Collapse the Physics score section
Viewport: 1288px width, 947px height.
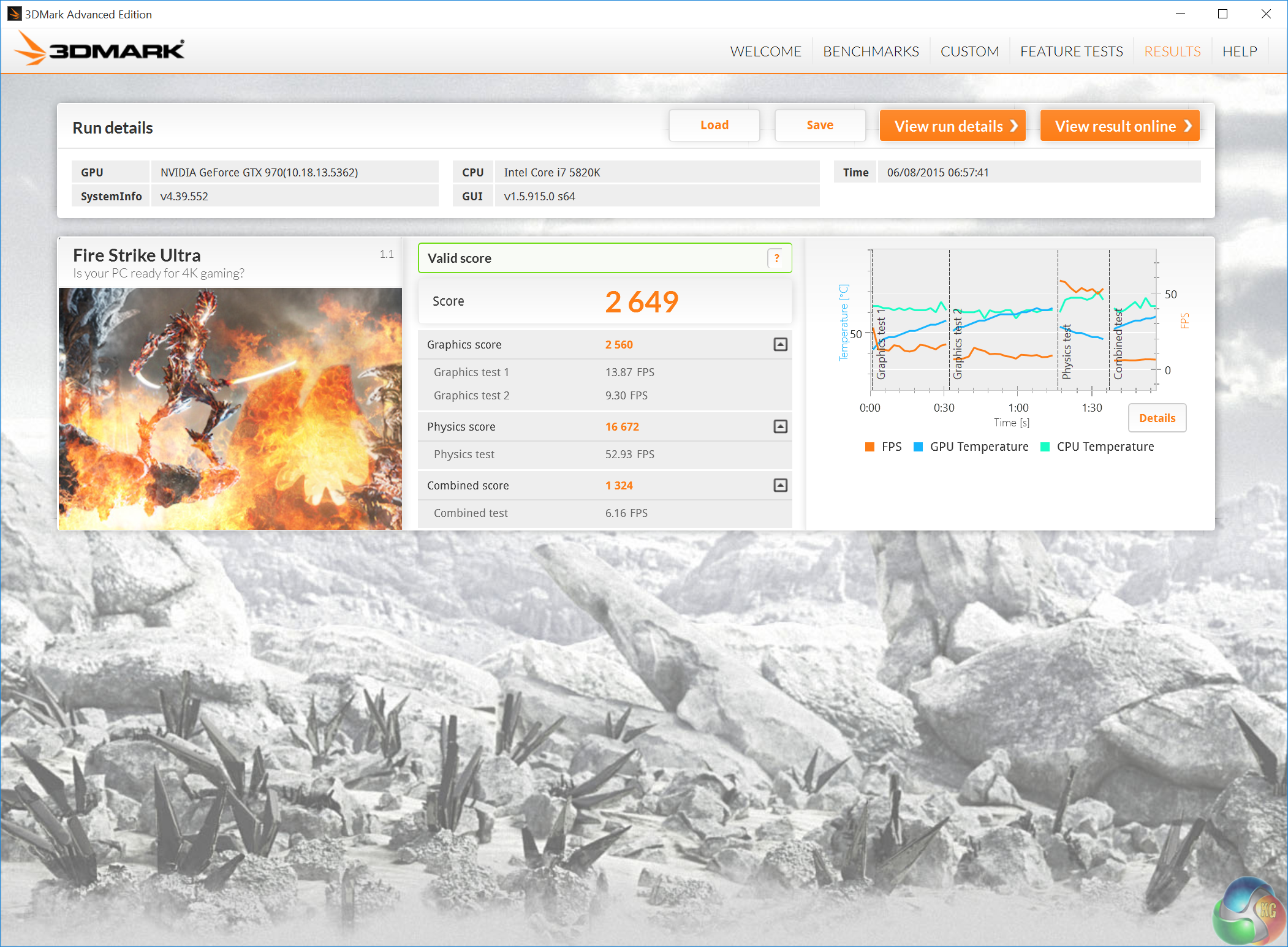coord(780,427)
